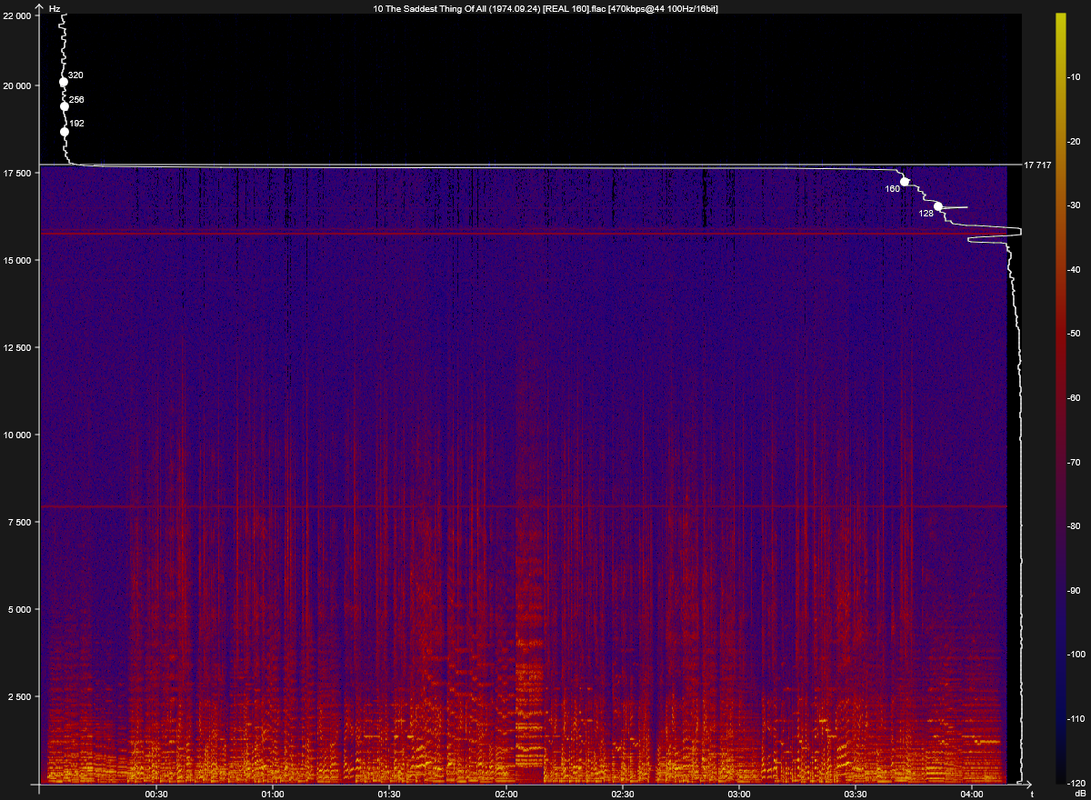Click the -30 dB scale label
Viewport: 1091px width, 800px height.
point(1074,206)
